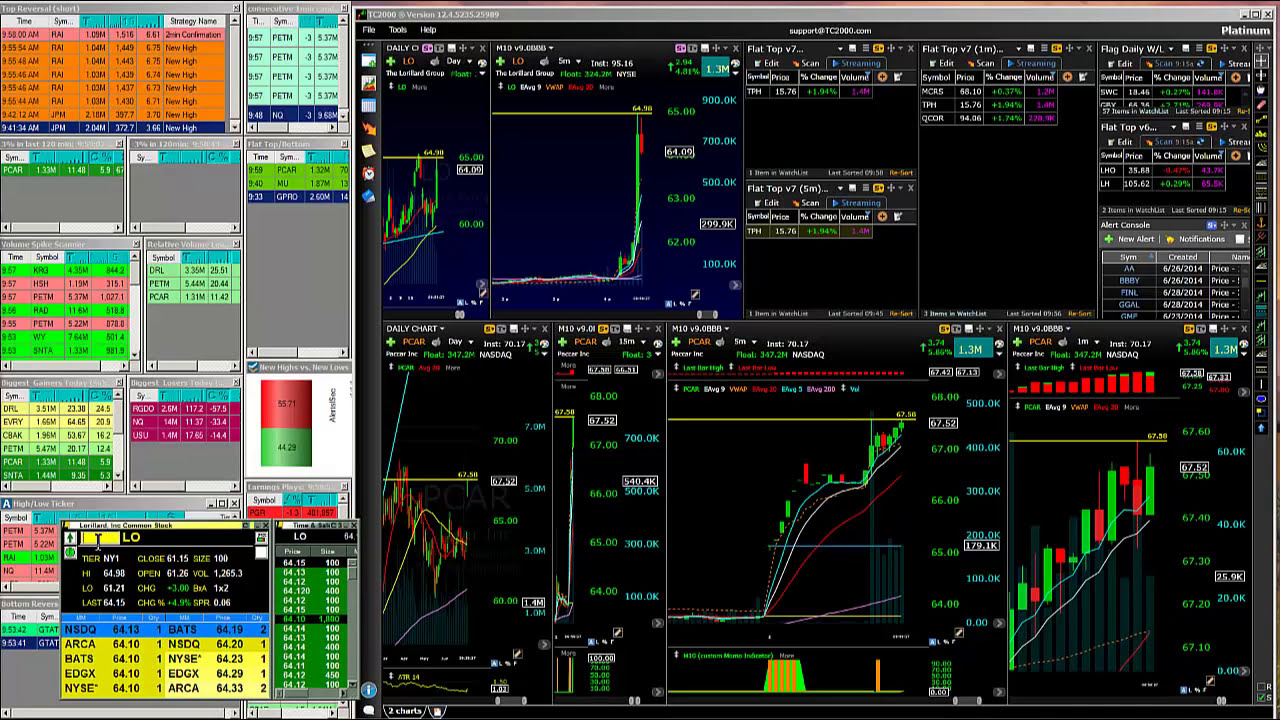
Task: Click the blue info icon in sidebar
Action: point(369,690)
